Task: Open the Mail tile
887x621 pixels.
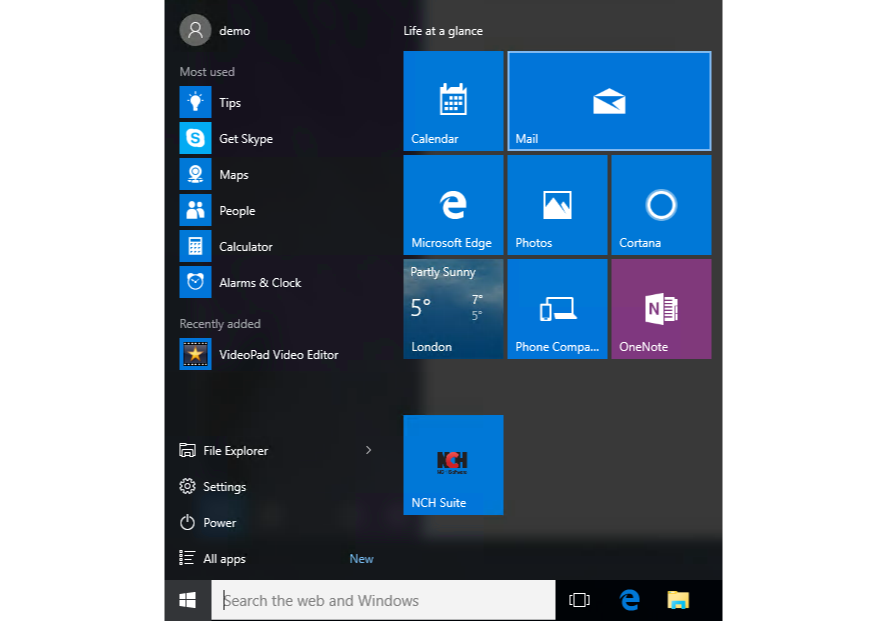Action: 609,101
